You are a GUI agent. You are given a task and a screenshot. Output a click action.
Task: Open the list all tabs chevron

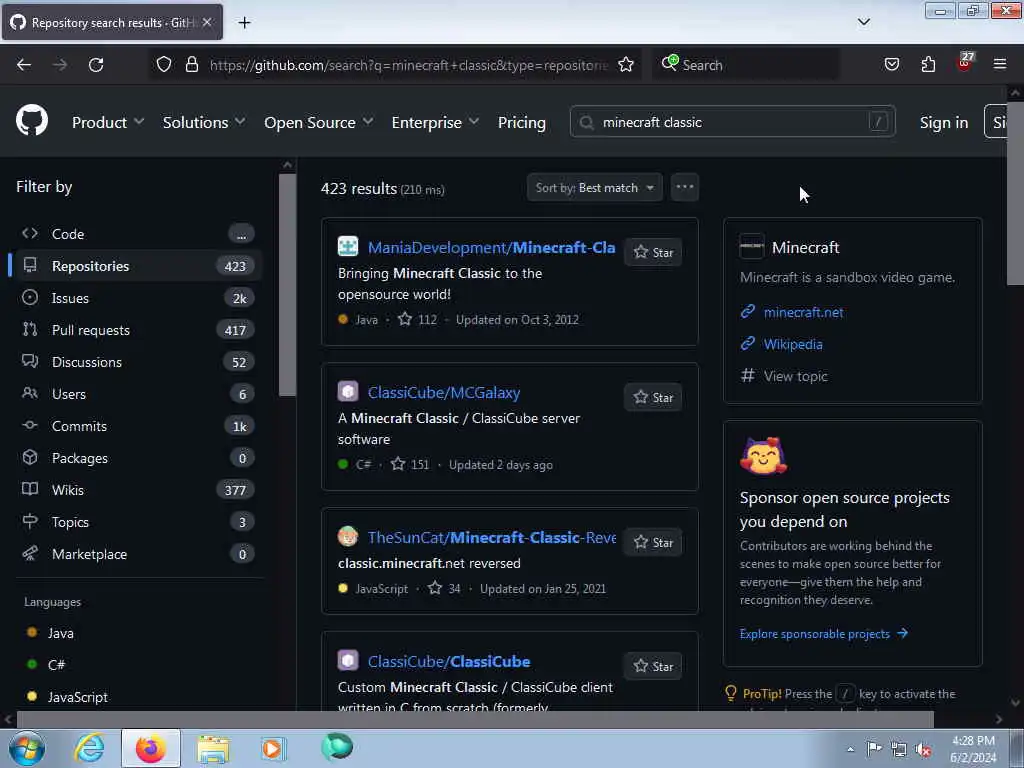pos(863,22)
